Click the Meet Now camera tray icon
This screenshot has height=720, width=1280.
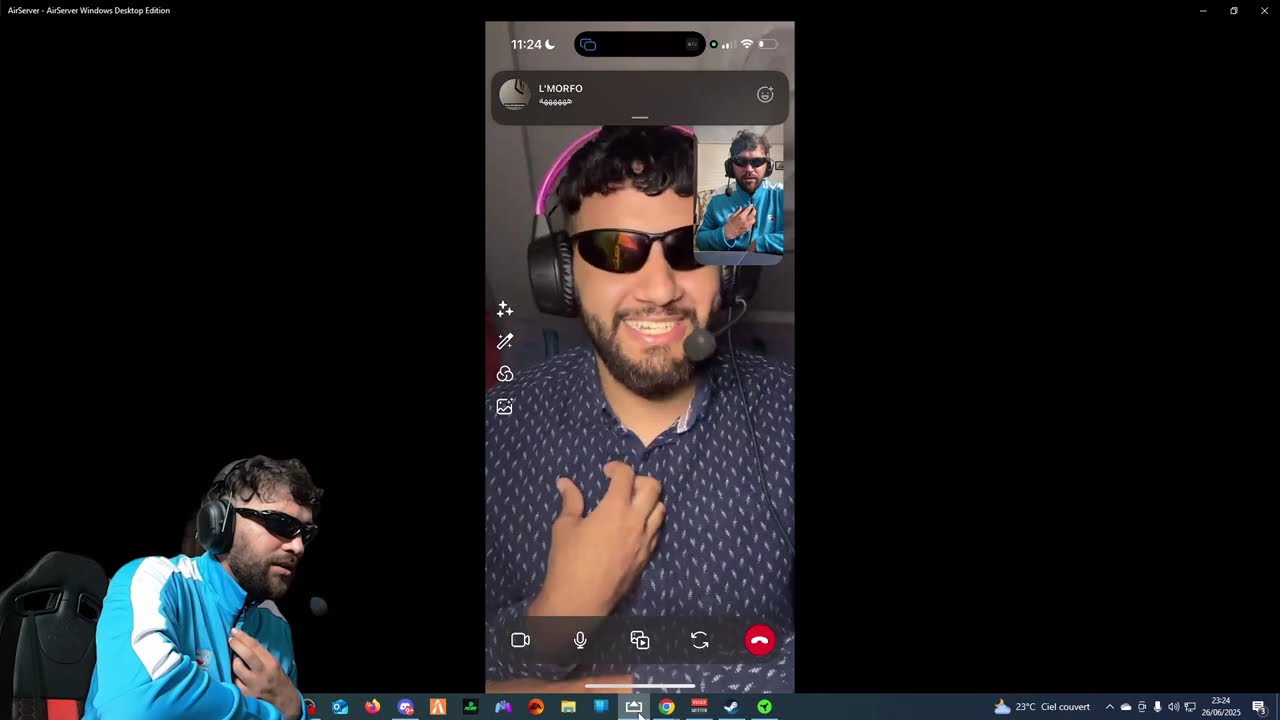[x=1142, y=707]
